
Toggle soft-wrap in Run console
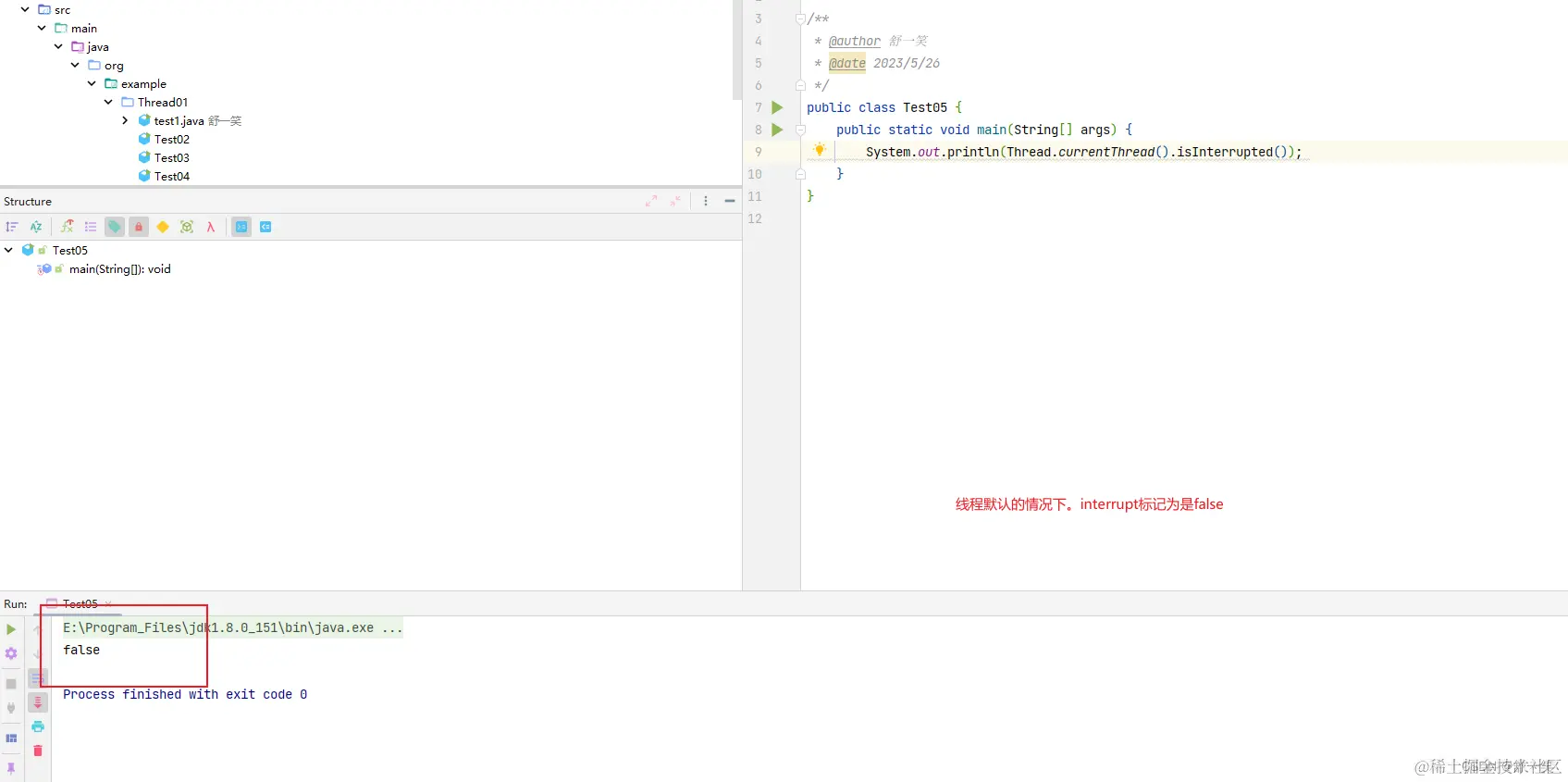point(37,678)
